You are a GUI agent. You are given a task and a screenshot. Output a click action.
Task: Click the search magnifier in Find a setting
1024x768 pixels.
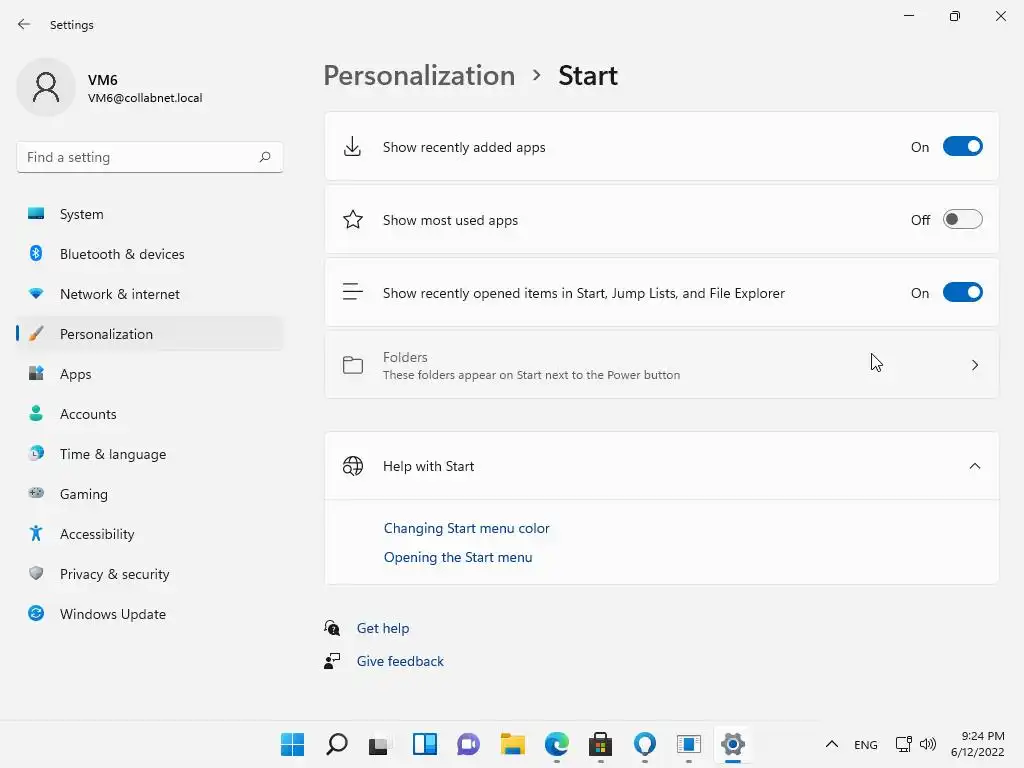(265, 157)
